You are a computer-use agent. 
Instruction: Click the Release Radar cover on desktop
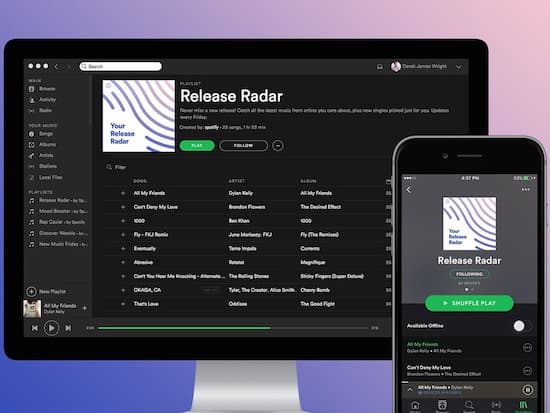[x=139, y=116]
